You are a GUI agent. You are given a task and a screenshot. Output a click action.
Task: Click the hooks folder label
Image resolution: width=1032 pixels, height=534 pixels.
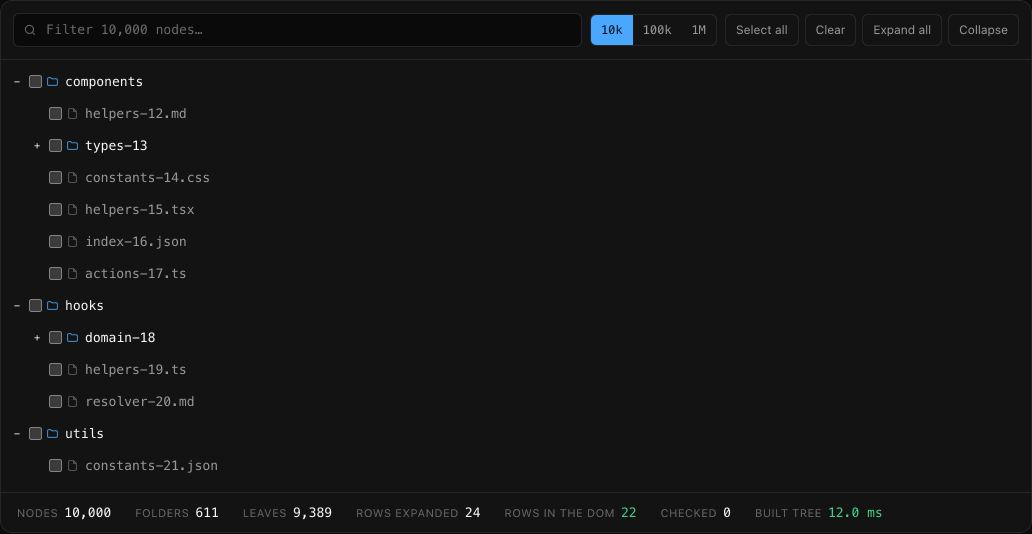(x=84, y=306)
